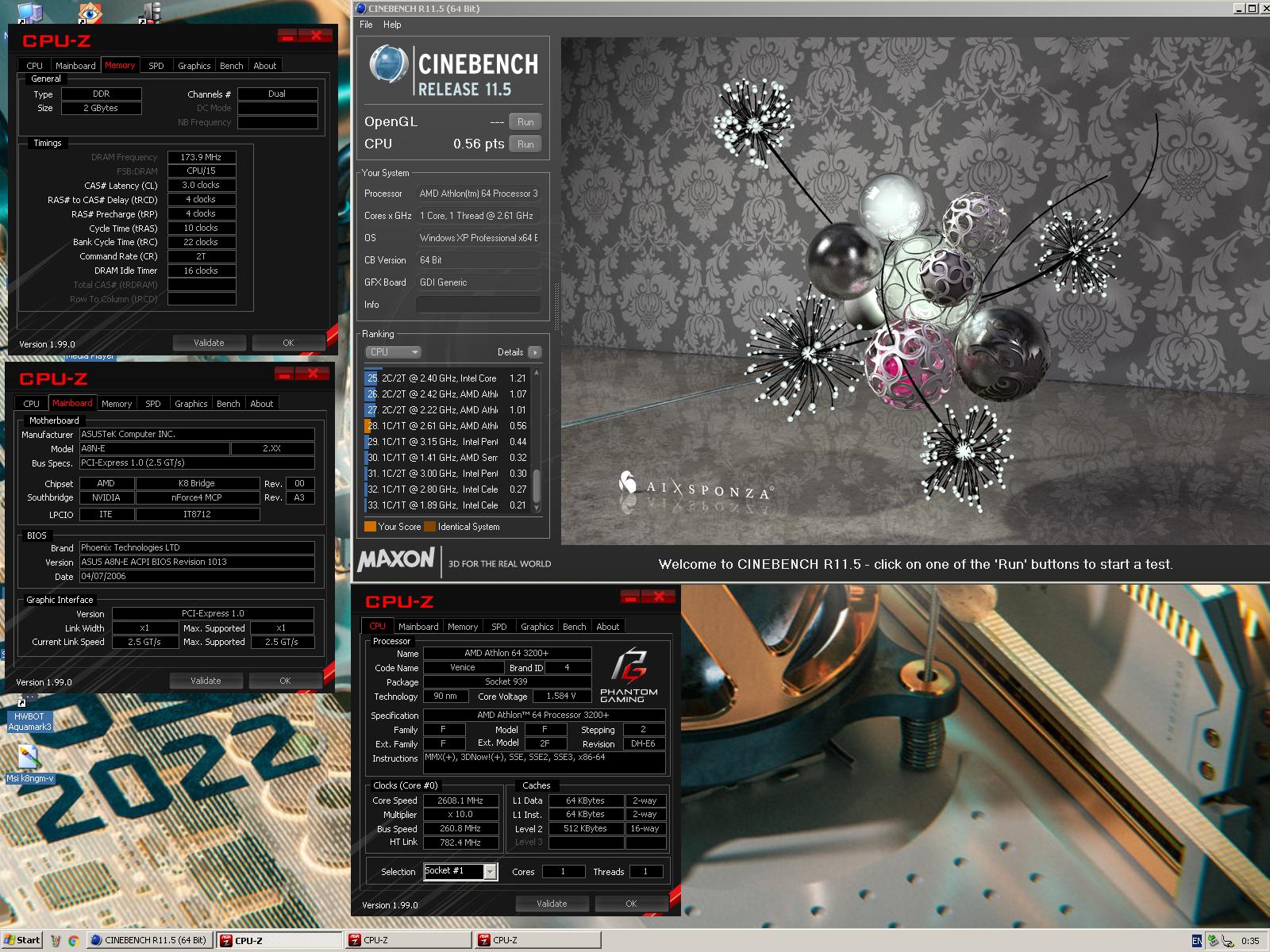Viewport: 1270px width, 952px height.
Task: Click the network cable tray icon
Action: click(1227, 940)
